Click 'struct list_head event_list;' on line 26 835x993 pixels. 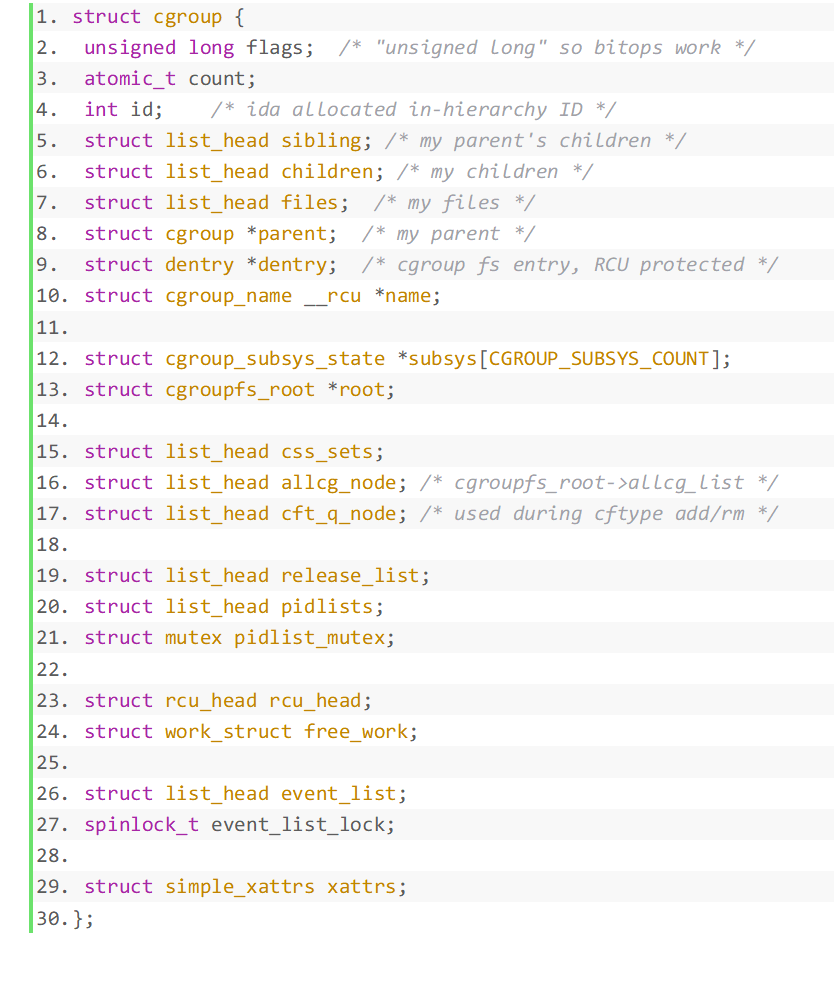point(245,794)
